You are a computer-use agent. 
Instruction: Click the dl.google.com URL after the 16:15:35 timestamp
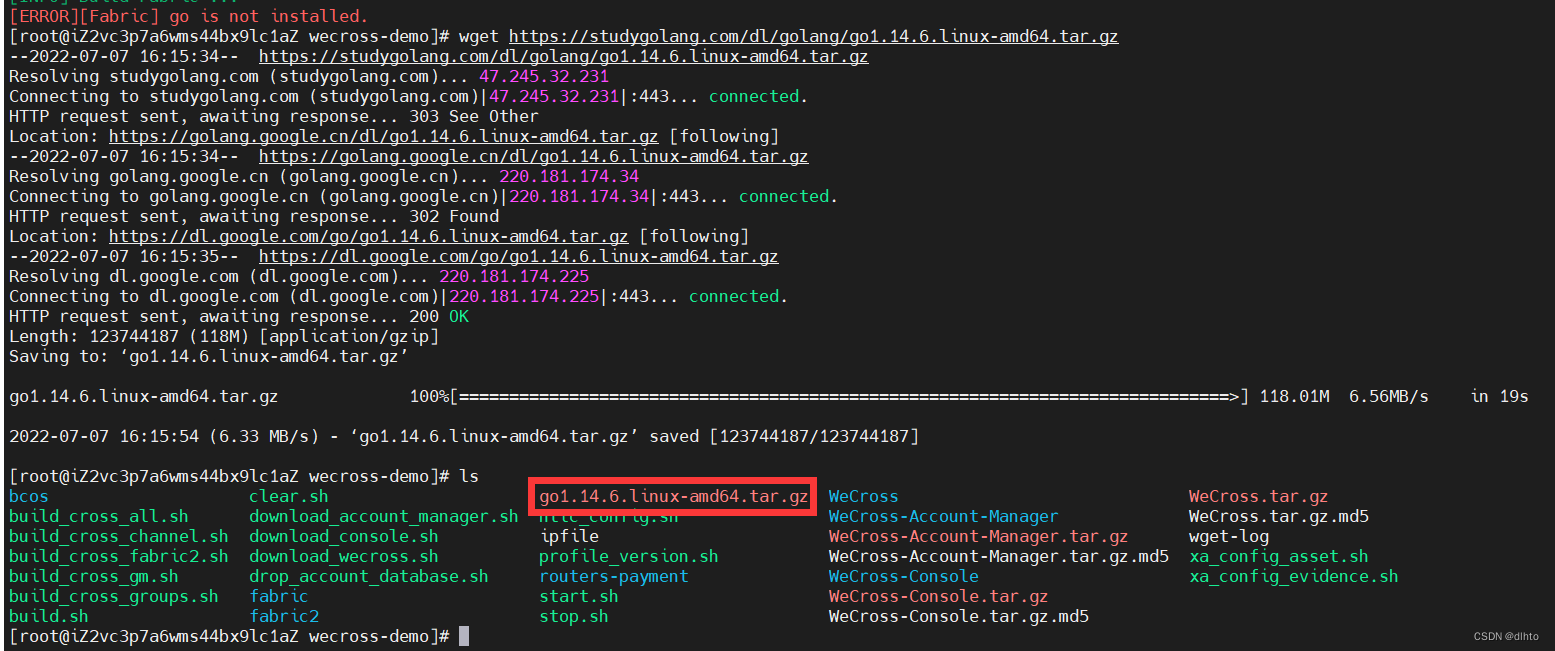point(519,257)
